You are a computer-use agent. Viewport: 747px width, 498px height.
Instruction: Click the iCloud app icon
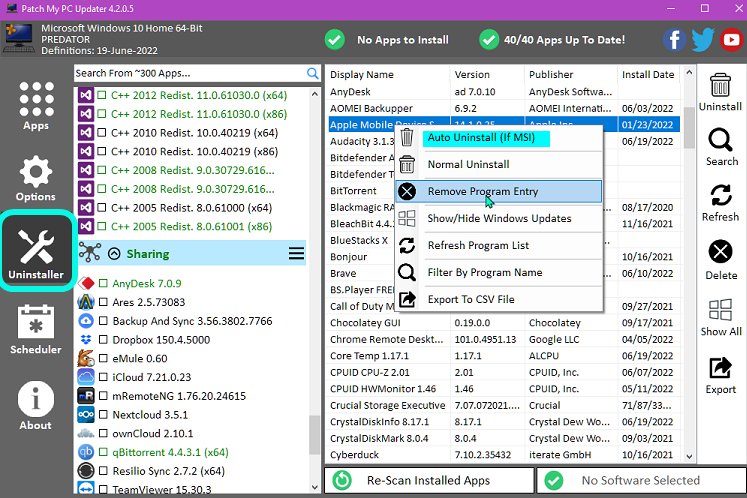[86, 377]
